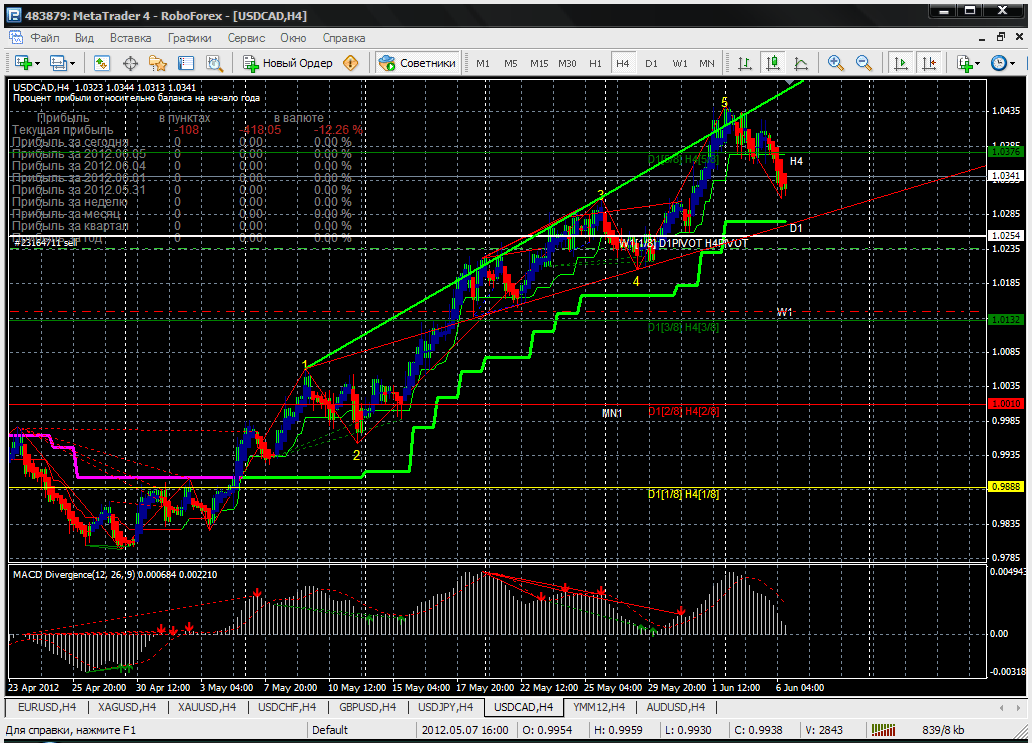
Task: Toggle the Data Window crosshair icon
Action: click(130, 63)
